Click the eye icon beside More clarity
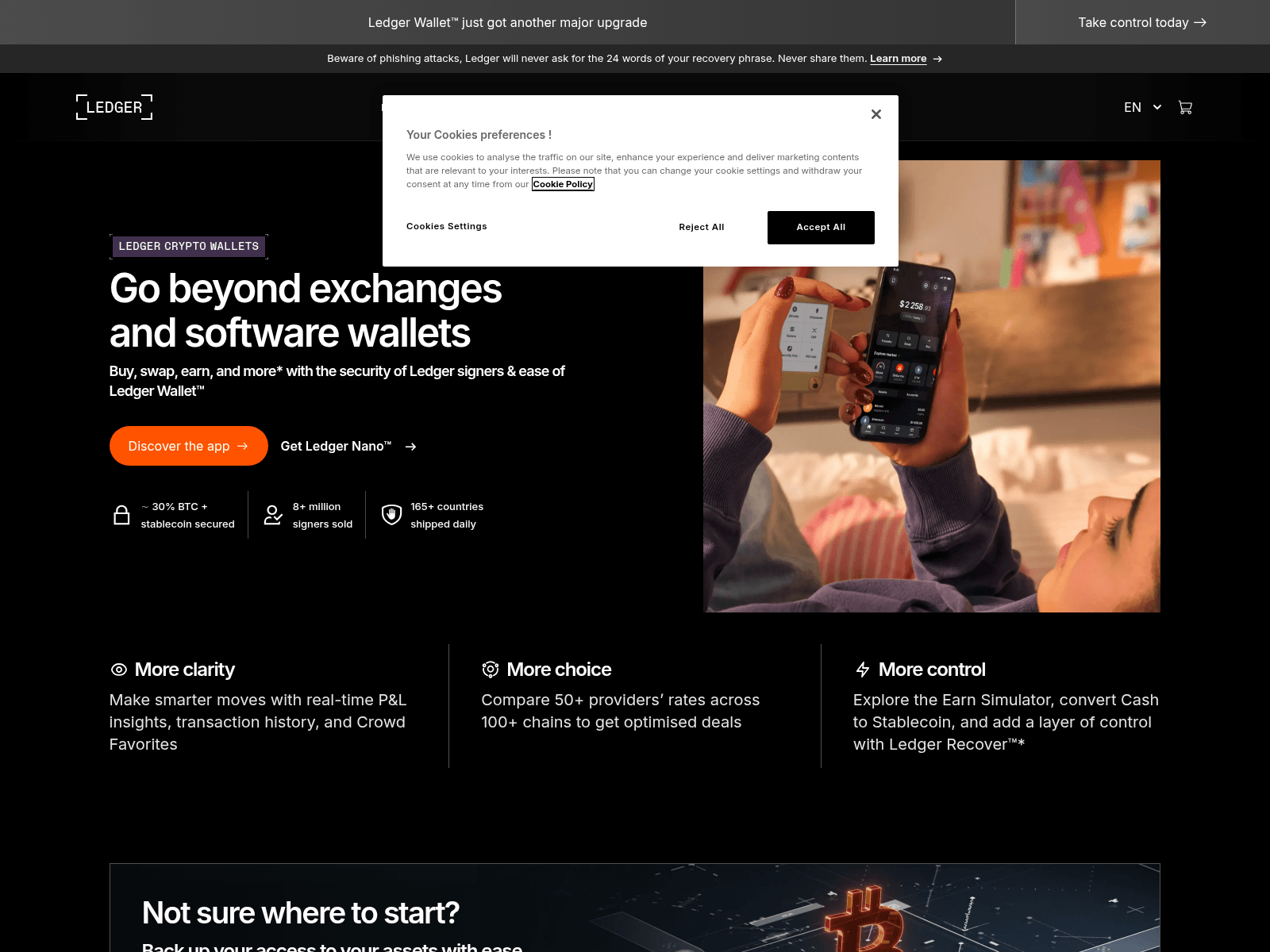 (x=118, y=670)
